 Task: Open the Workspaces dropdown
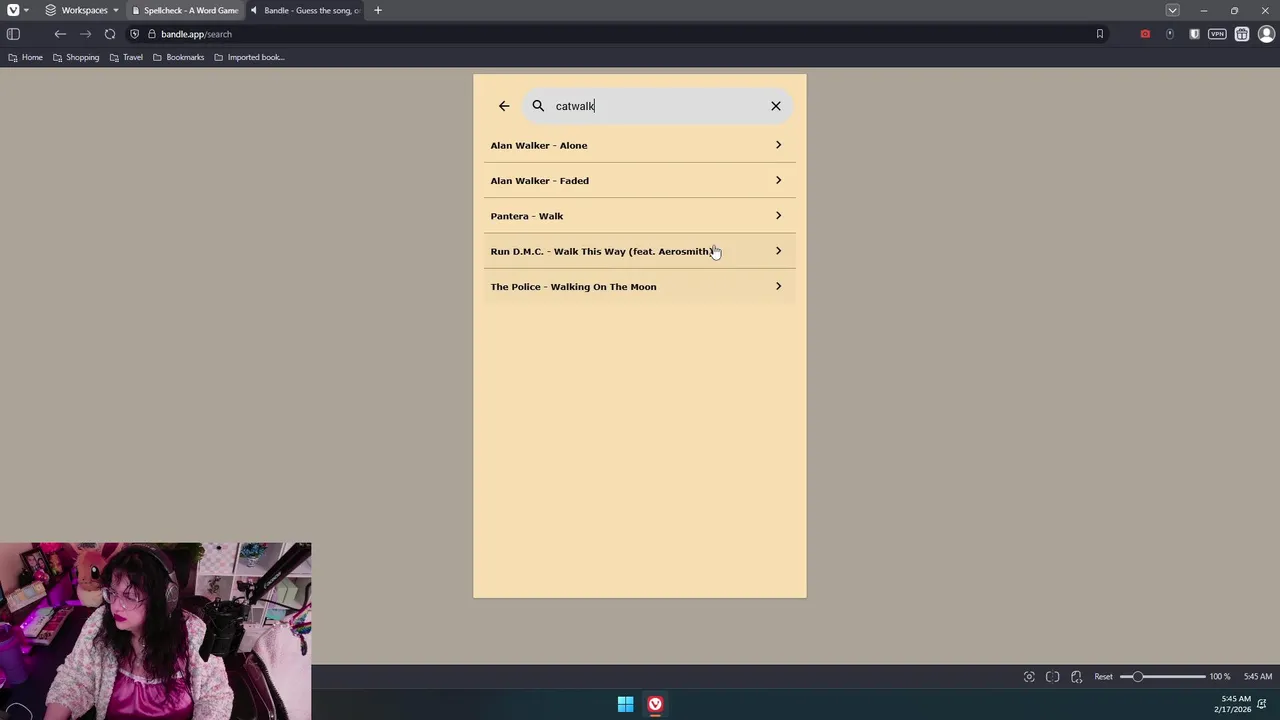(82, 10)
